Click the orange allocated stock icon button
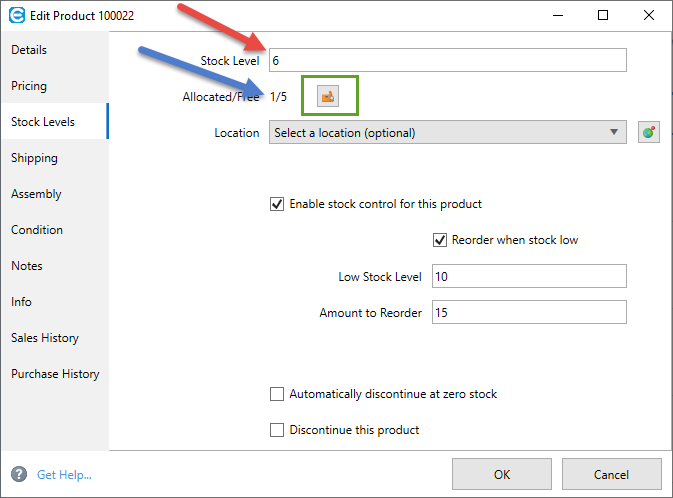The image size is (673, 498). 328,97
